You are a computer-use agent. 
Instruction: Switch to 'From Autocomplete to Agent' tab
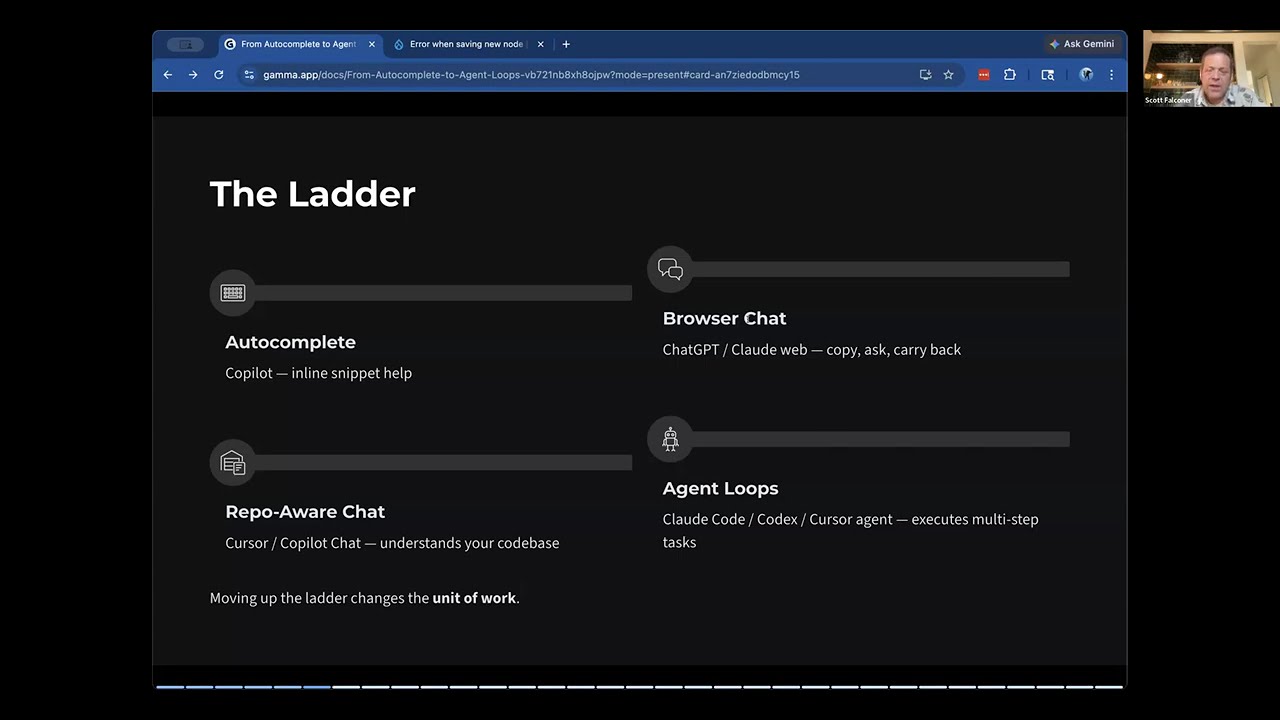[299, 44]
